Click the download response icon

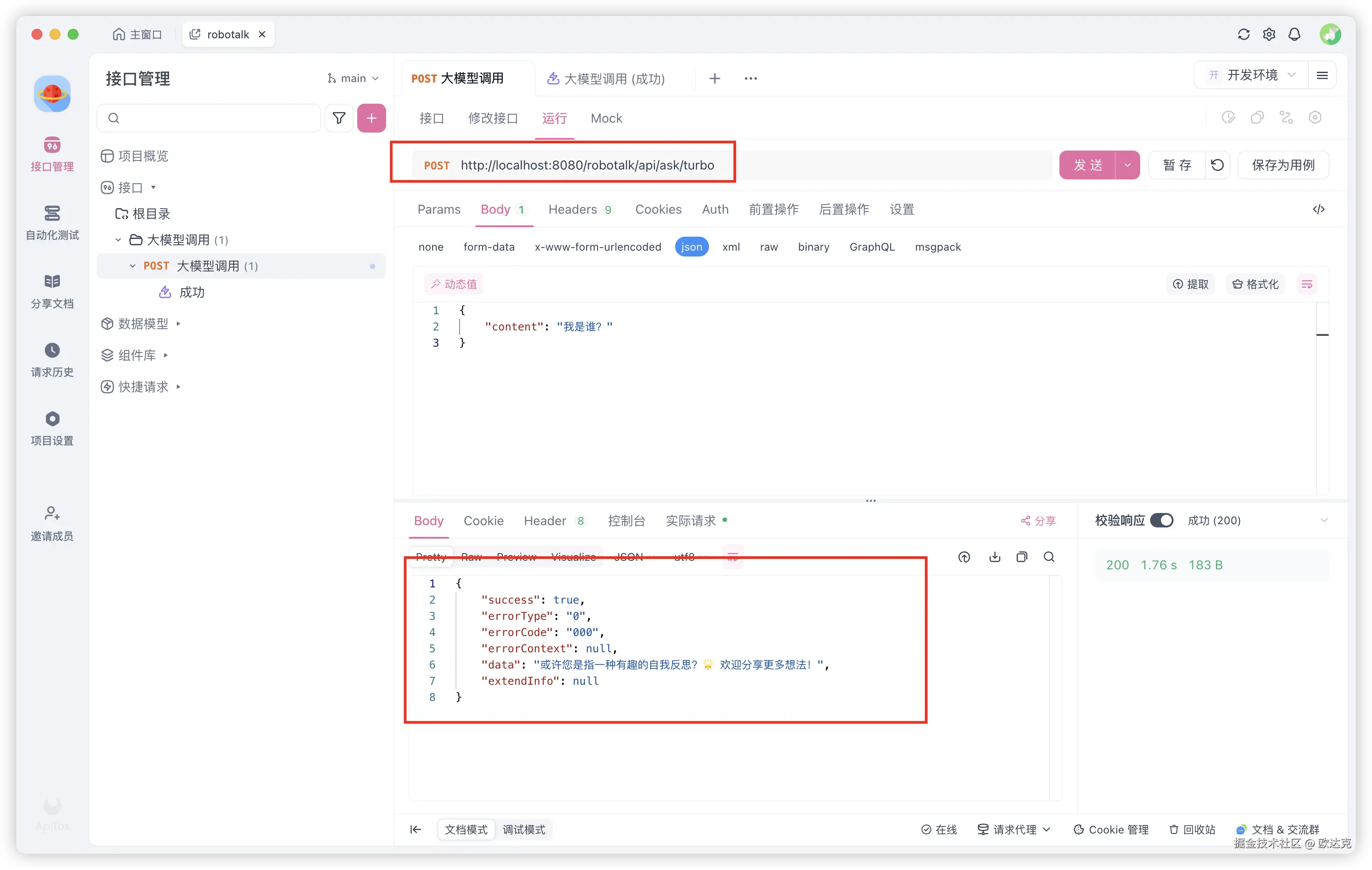pos(995,557)
